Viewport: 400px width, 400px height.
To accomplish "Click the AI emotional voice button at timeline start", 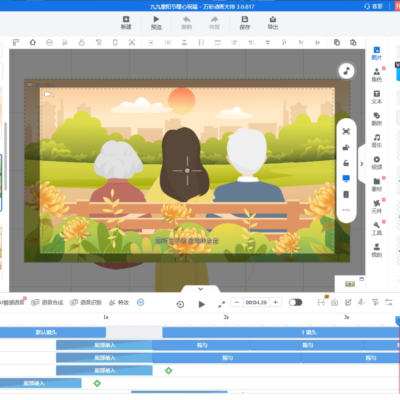I will [12, 302].
